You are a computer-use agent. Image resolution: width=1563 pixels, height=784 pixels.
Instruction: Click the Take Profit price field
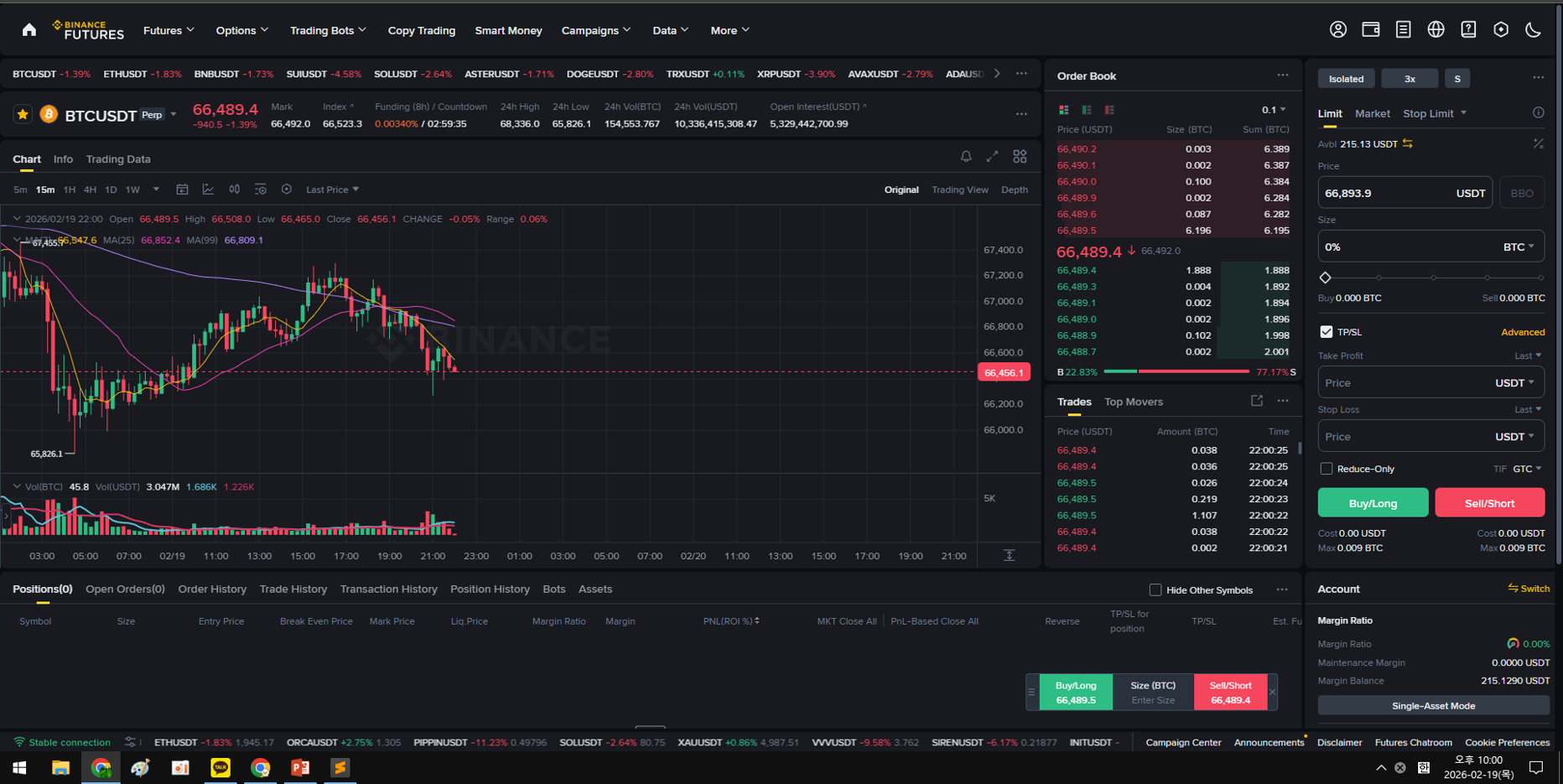coord(1431,383)
